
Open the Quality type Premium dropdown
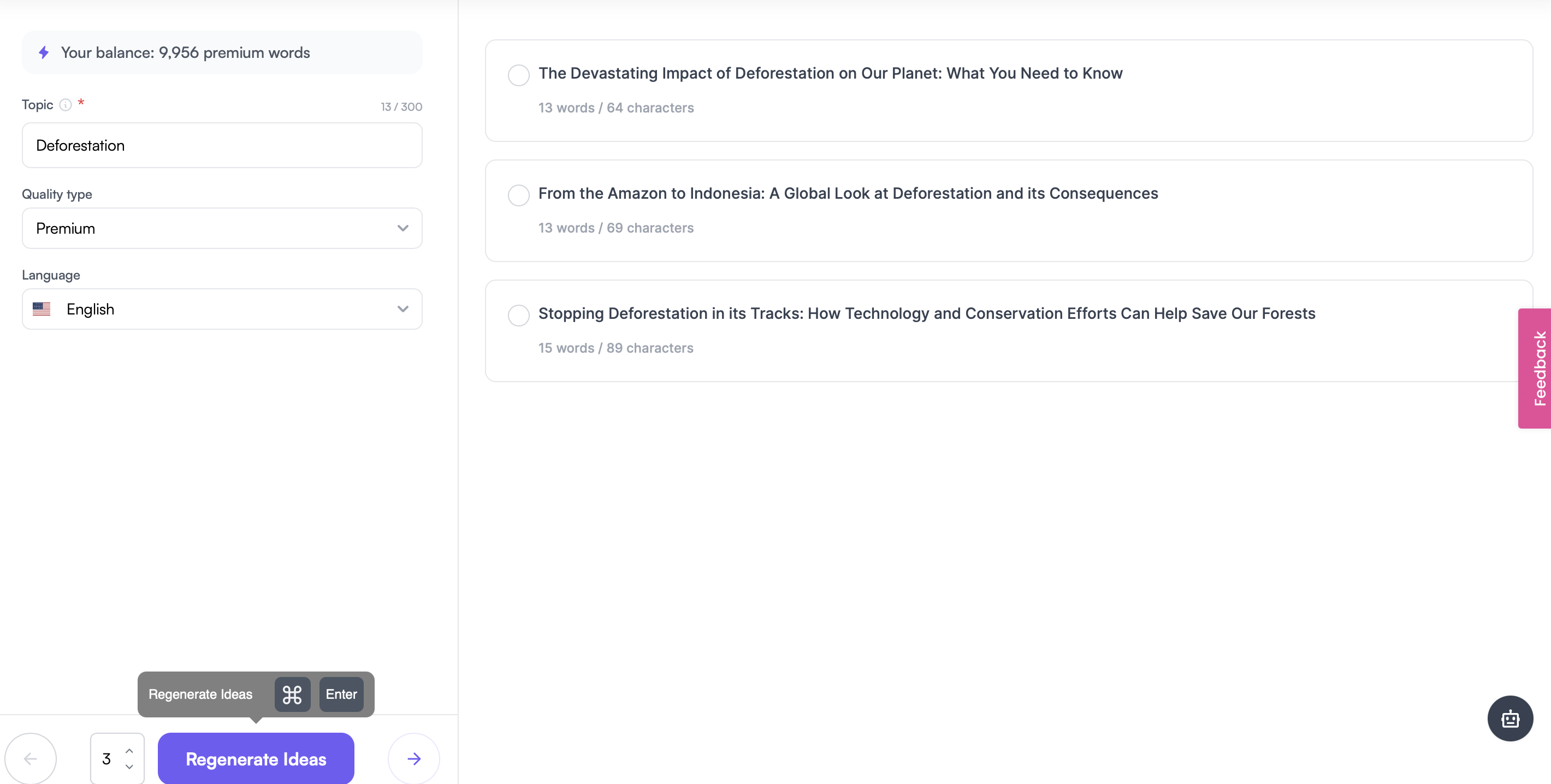click(222, 228)
